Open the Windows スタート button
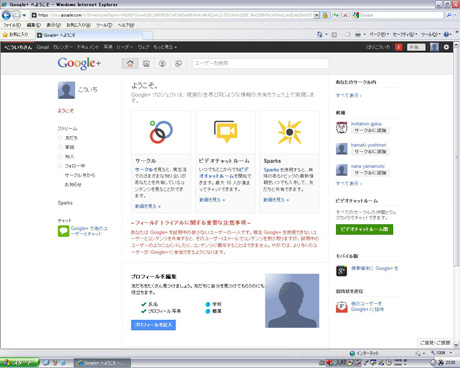Viewport: 460px width, 368px height. tap(19, 363)
